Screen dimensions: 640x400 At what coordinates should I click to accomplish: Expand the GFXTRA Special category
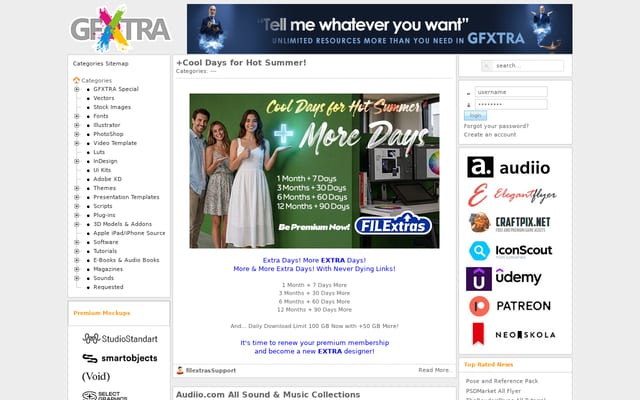77,89
